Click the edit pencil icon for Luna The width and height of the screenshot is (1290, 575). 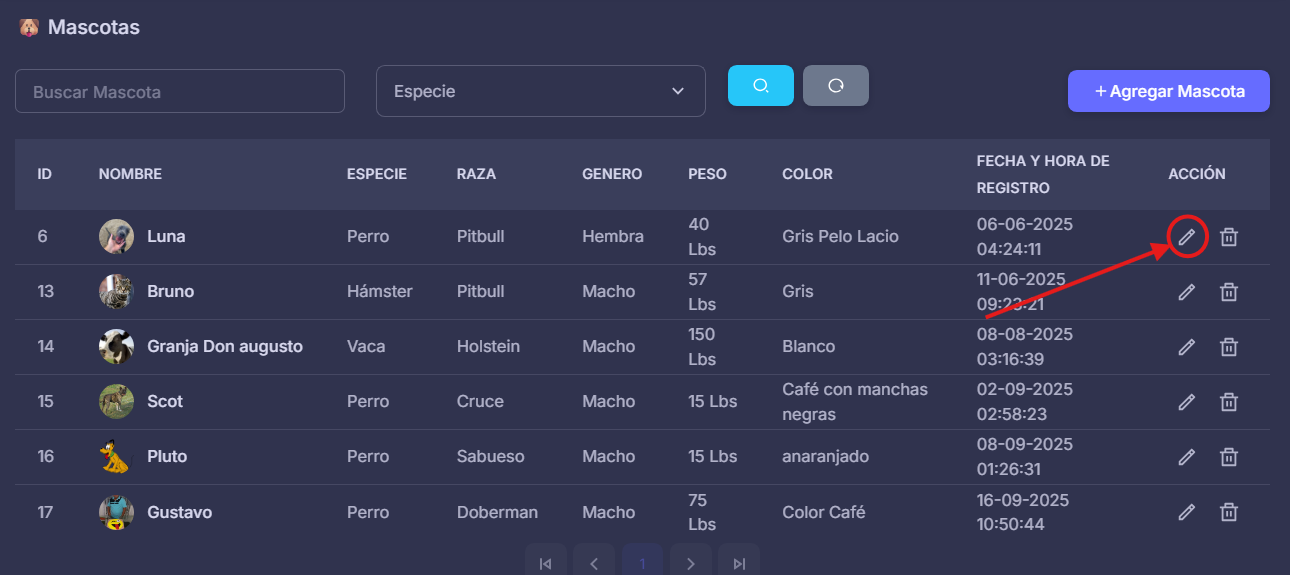tap(1186, 237)
